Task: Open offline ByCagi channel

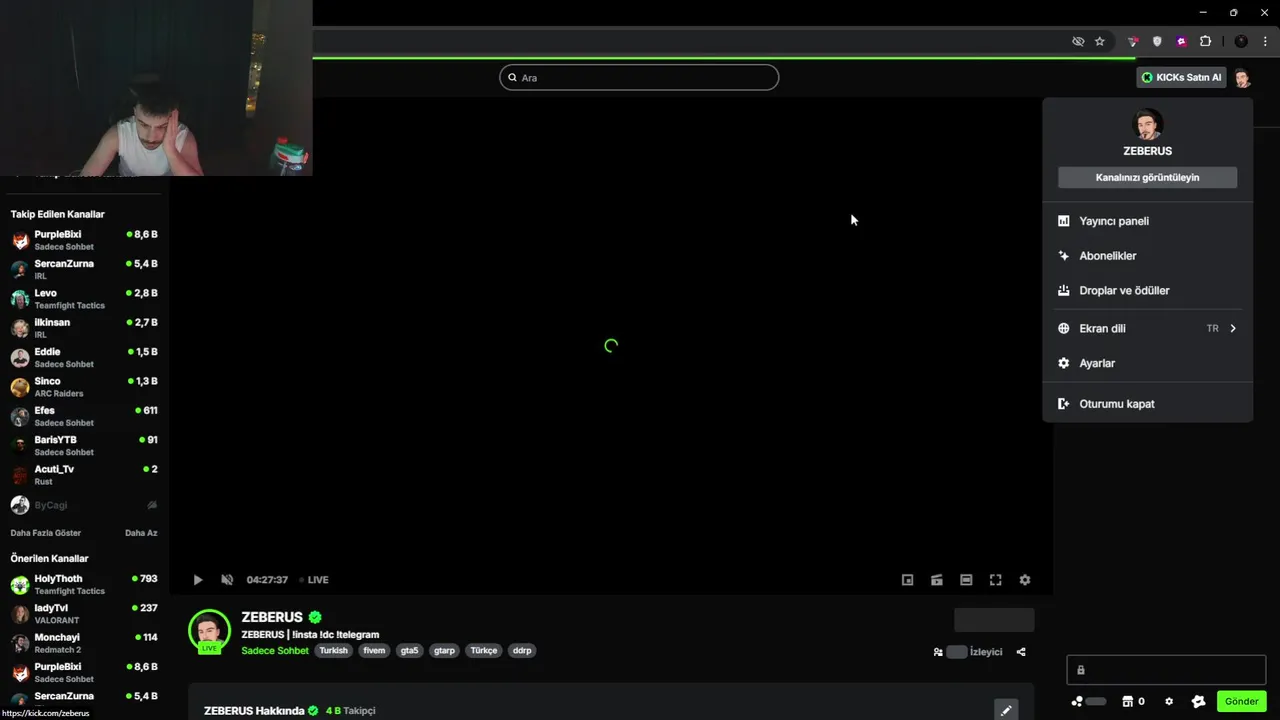Action: coord(84,505)
